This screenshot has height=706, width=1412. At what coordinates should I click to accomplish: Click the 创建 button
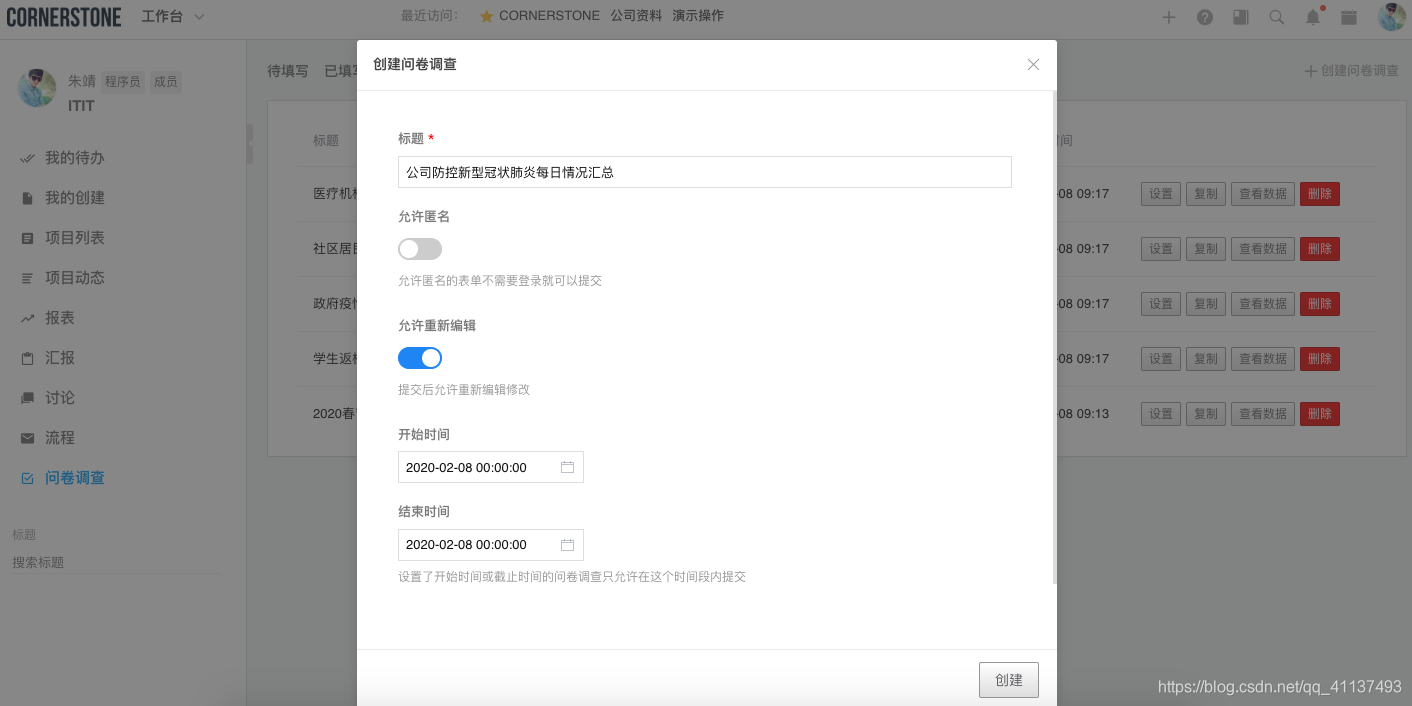(x=1009, y=680)
